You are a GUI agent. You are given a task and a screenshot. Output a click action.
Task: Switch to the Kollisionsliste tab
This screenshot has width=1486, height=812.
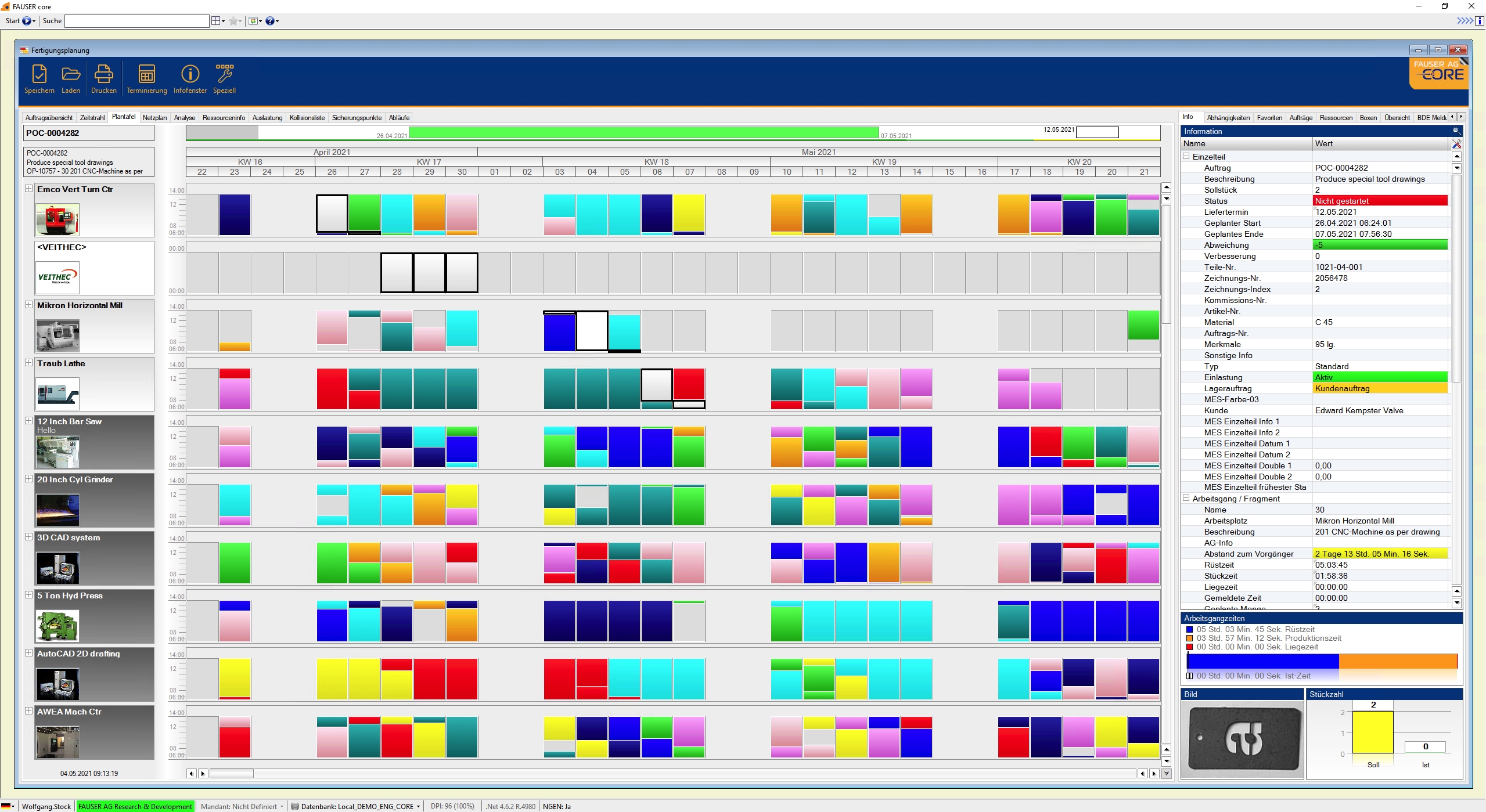click(x=307, y=118)
